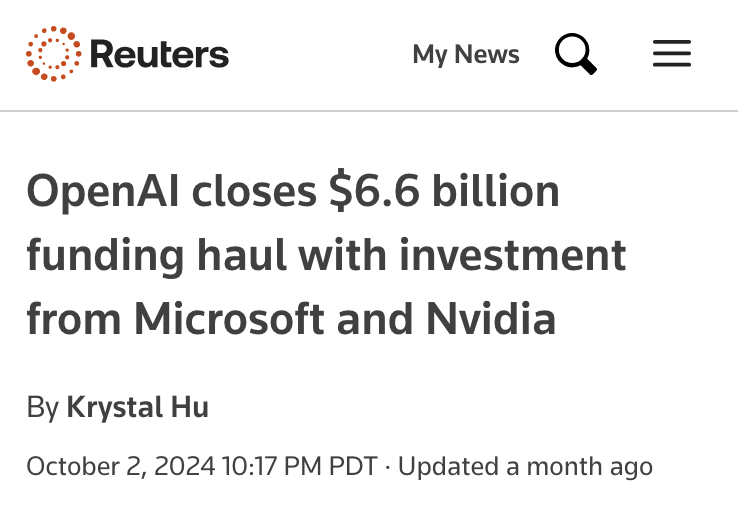Click 'from Microsoft and Nvidia' headline line

pos(291,319)
